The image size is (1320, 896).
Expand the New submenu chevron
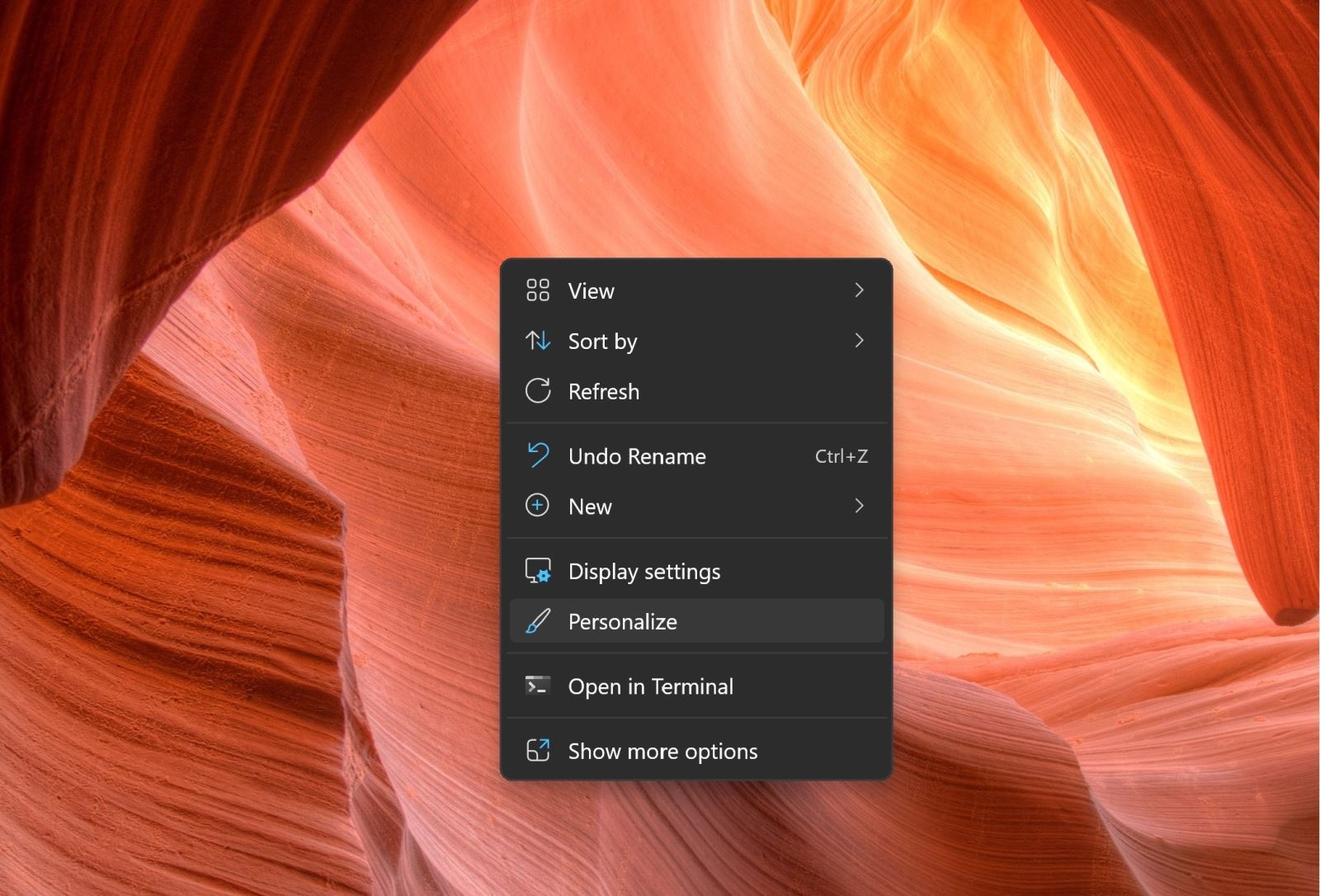pos(860,506)
